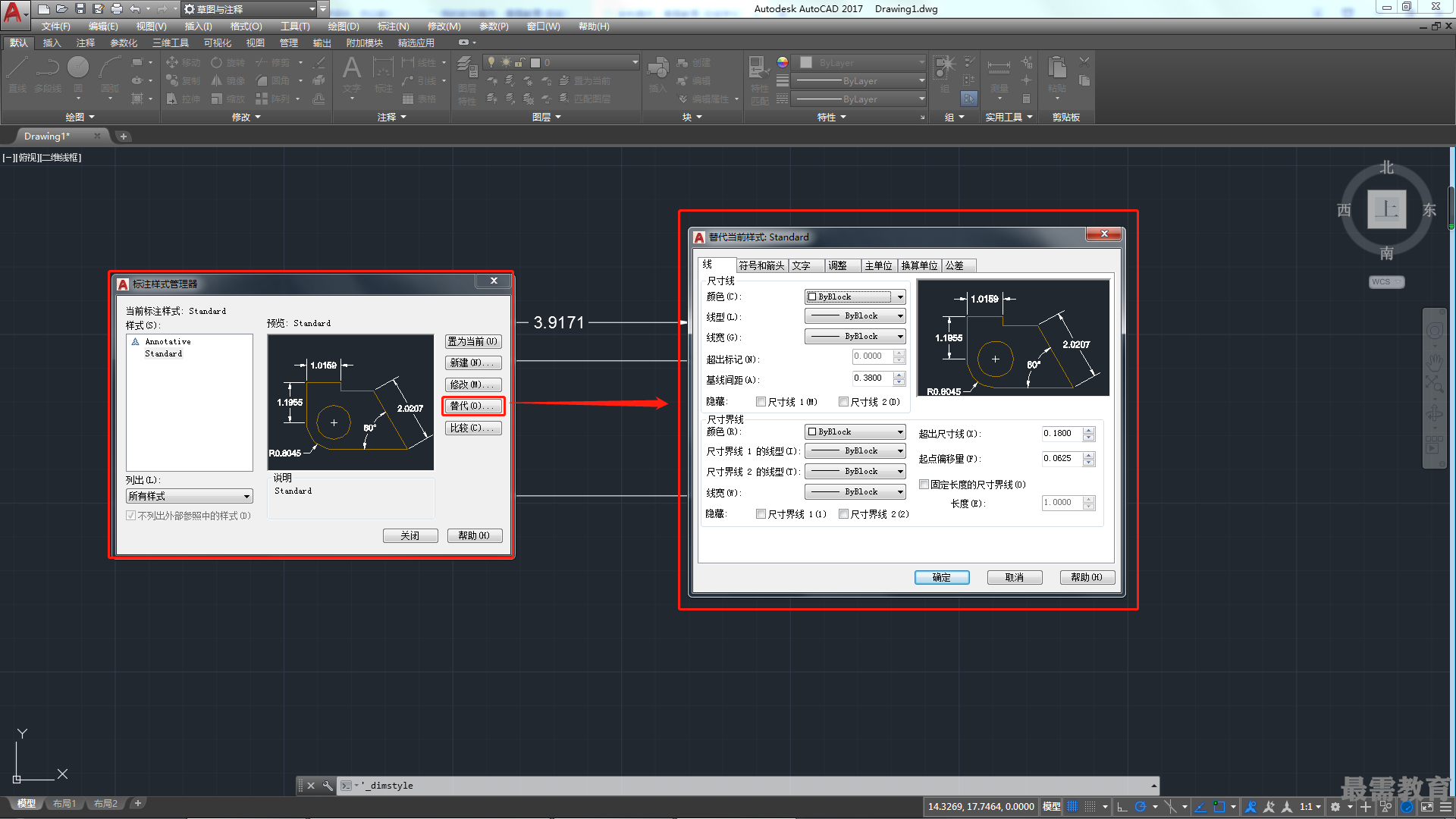Image resolution: width=1456 pixels, height=819 pixels.
Task: Check 尺寸线 1(M) hide checkbox
Action: (761, 402)
